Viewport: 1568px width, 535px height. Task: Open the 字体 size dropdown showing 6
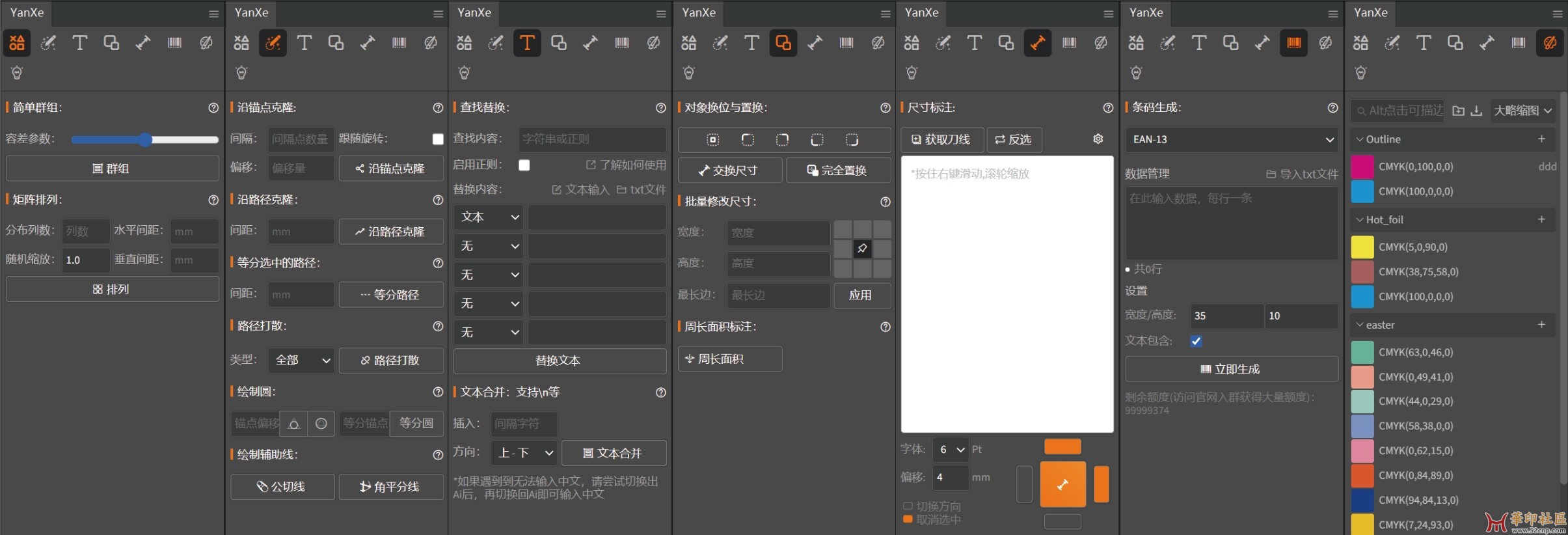pyautogui.click(x=951, y=450)
